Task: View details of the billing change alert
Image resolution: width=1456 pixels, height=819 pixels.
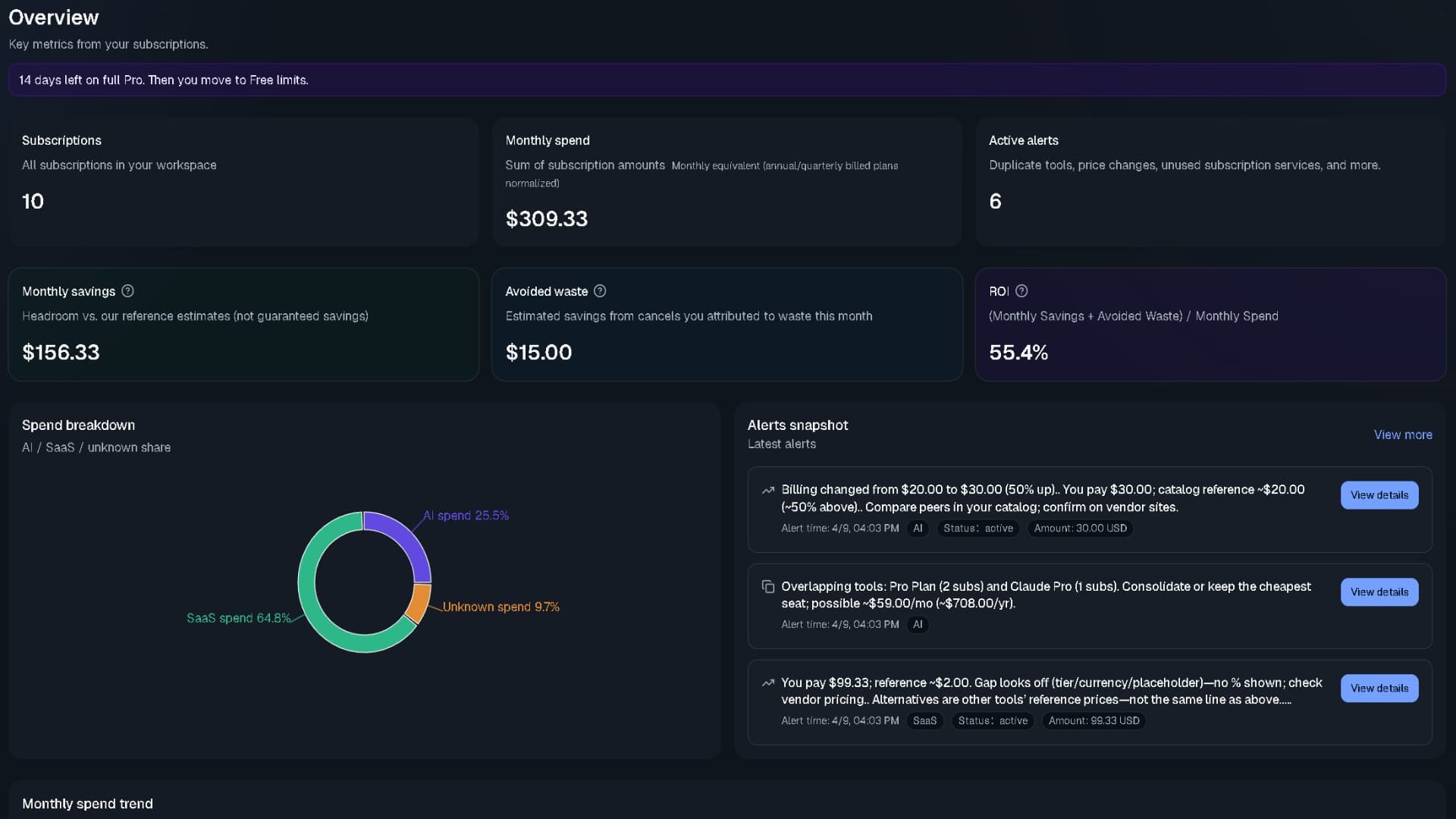Action: tap(1379, 494)
